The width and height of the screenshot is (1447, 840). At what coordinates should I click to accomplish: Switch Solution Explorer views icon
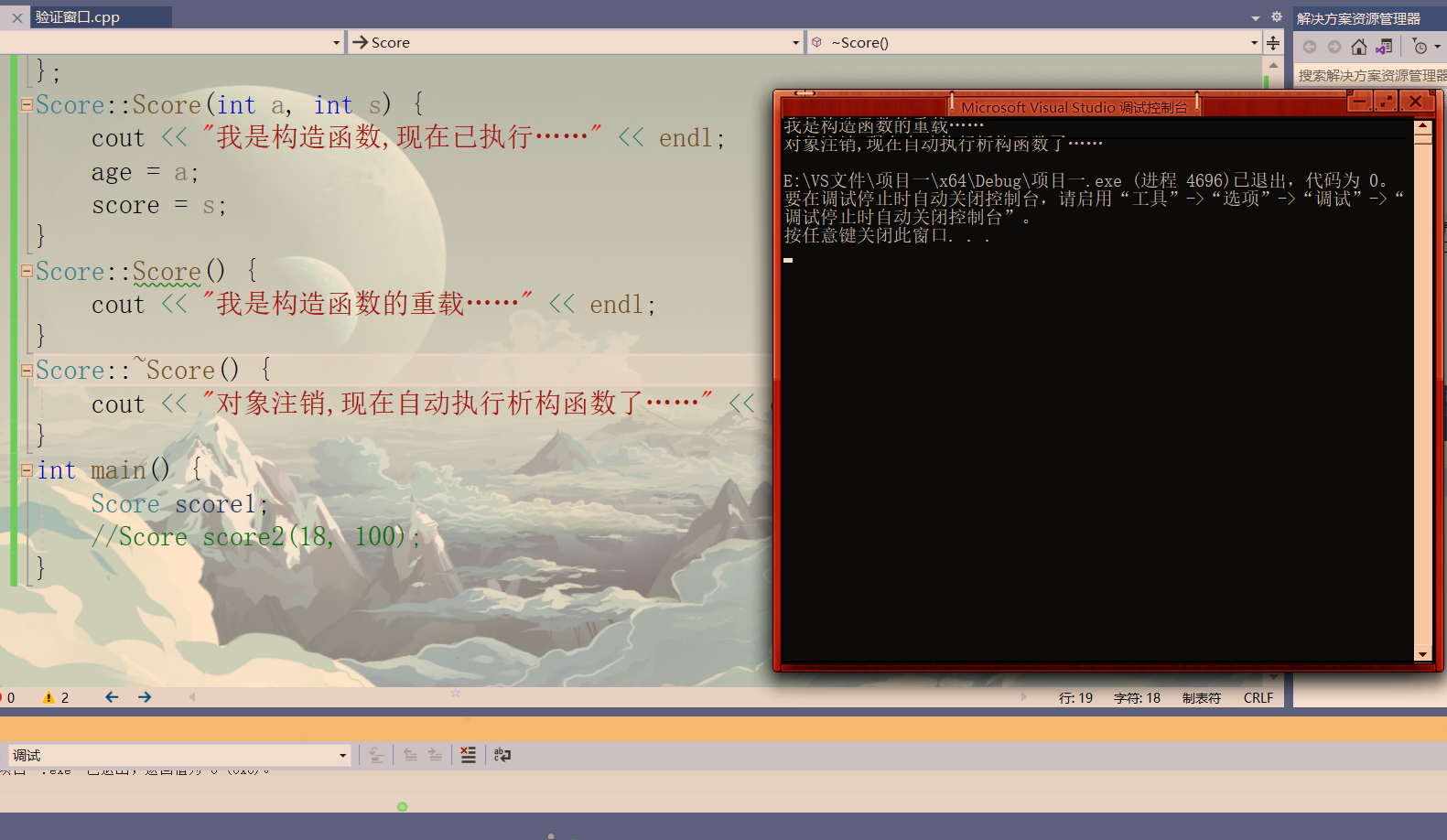tap(1384, 47)
